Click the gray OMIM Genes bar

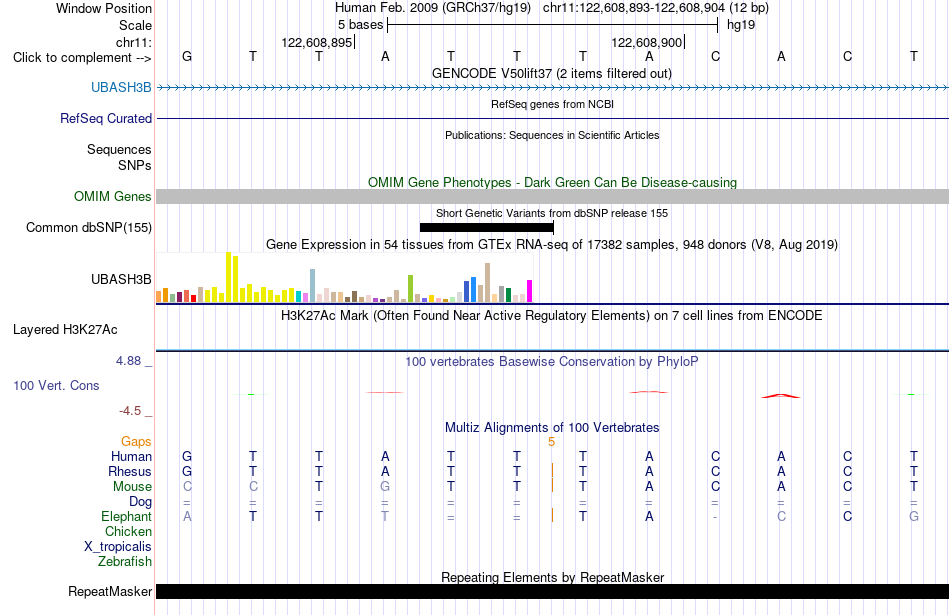tap(553, 196)
